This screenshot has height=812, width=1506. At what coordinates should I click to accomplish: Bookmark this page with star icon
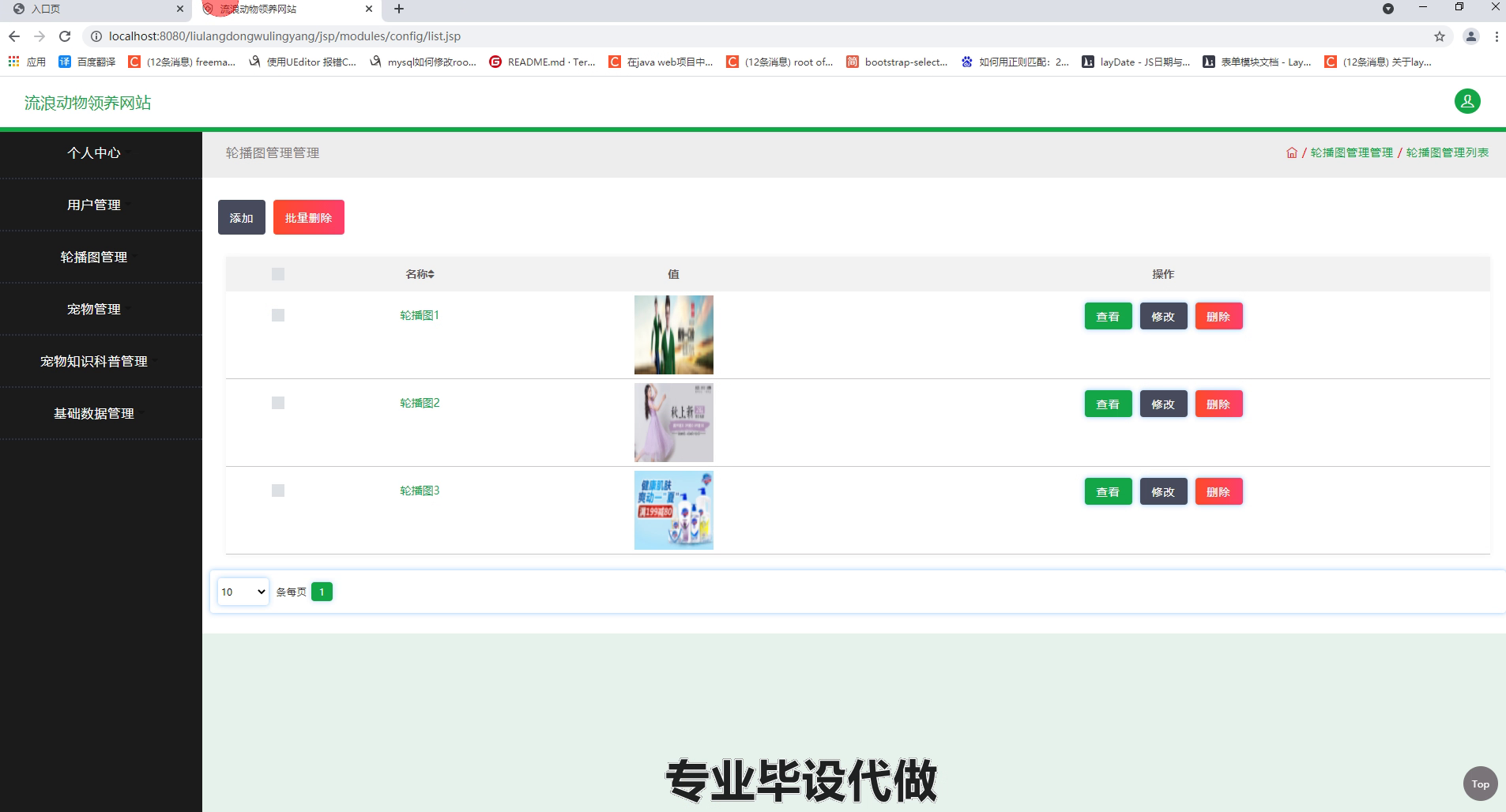pyautogui.click(x=1440, y=36)
